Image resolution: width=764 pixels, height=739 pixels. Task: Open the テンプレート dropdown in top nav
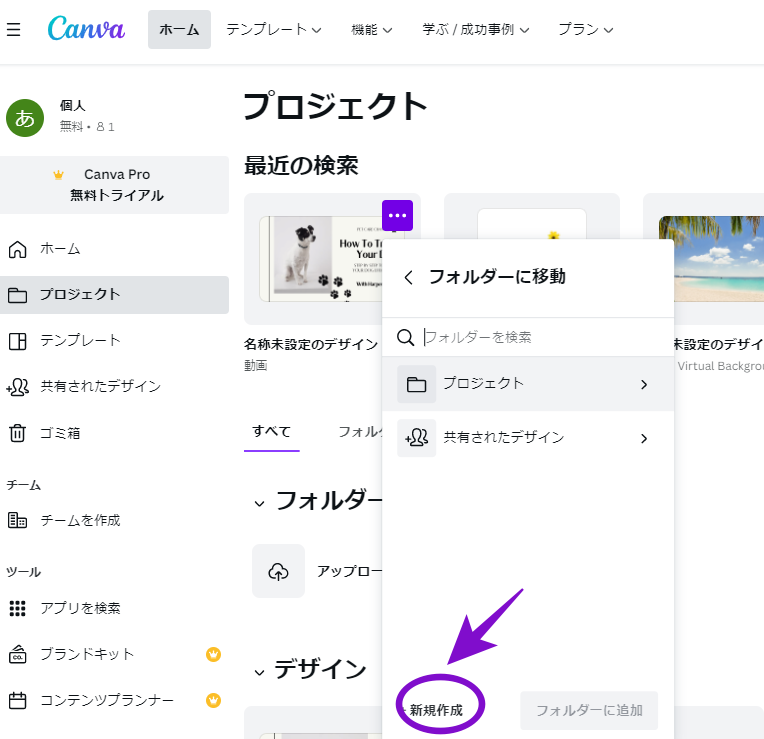click(273, 30)
